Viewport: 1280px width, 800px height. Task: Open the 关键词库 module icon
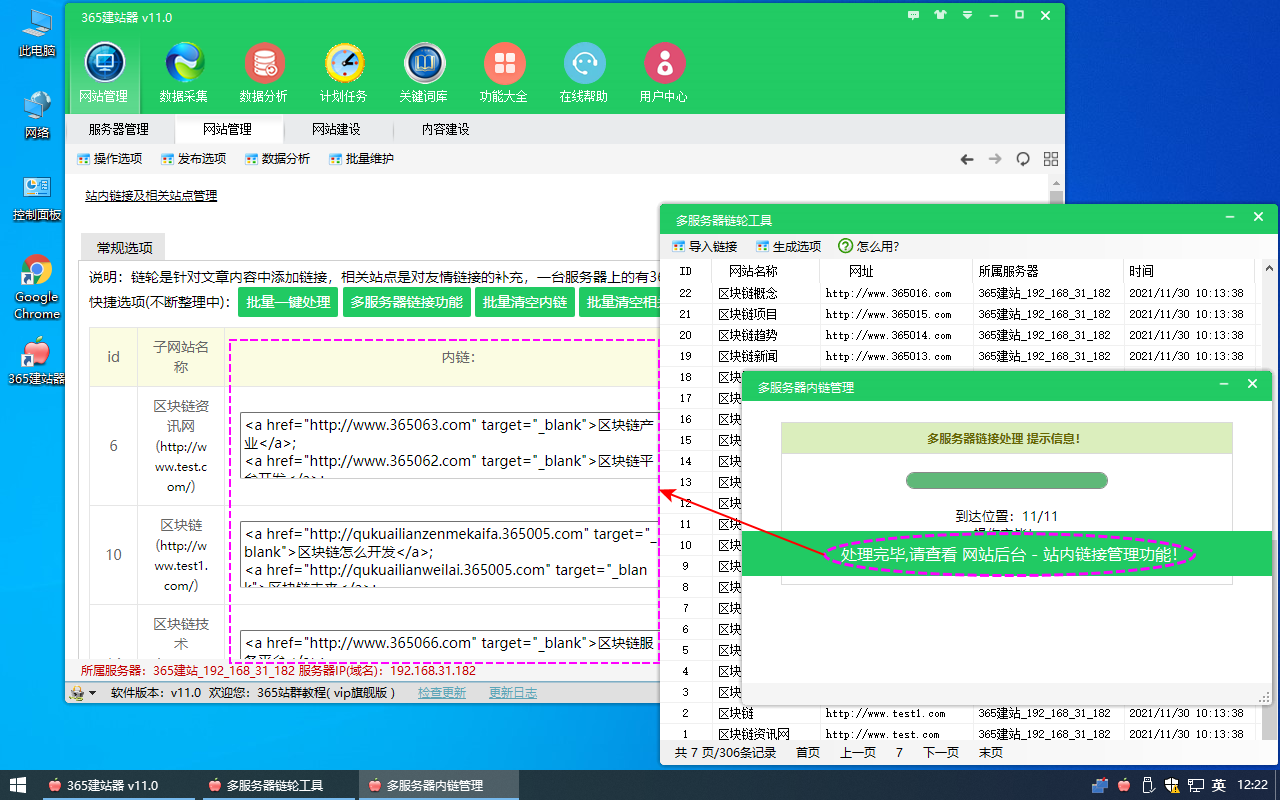click(x=424, y=73)
